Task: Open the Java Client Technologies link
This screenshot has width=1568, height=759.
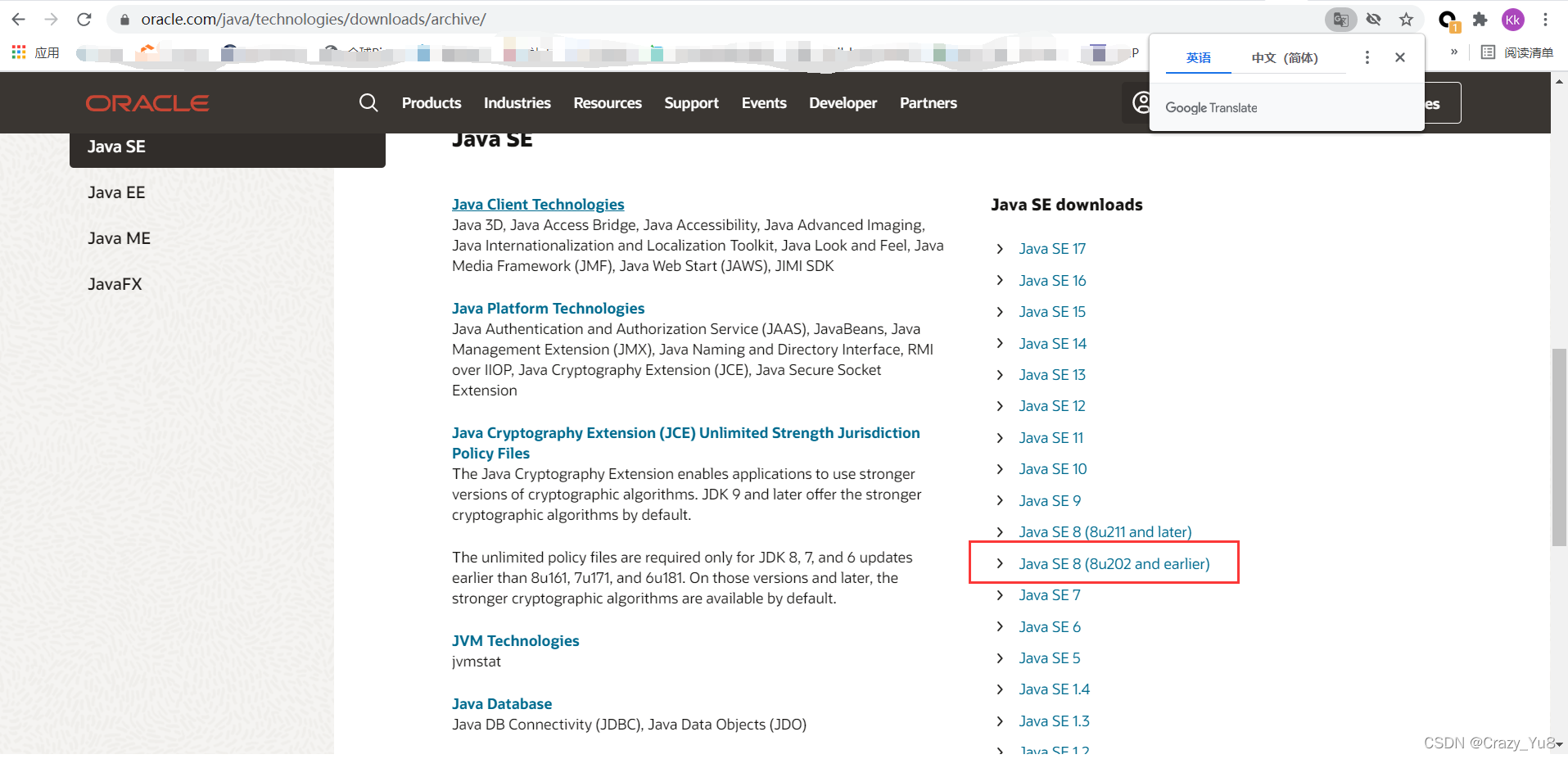Action: tap(538, 205)
